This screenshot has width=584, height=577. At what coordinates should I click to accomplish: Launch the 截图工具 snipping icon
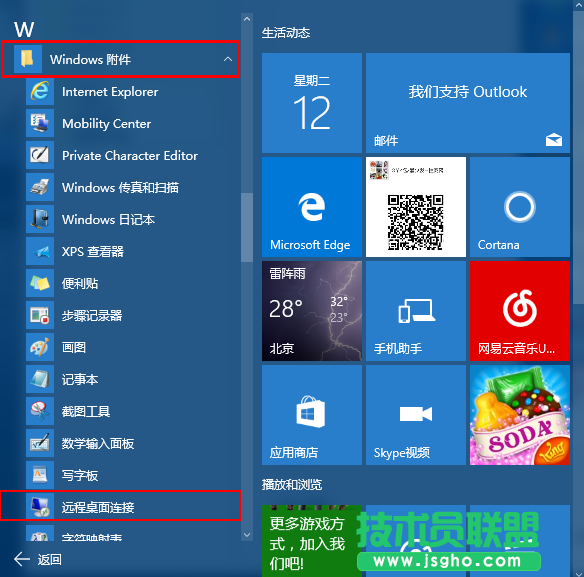click(x=40, y=412)
